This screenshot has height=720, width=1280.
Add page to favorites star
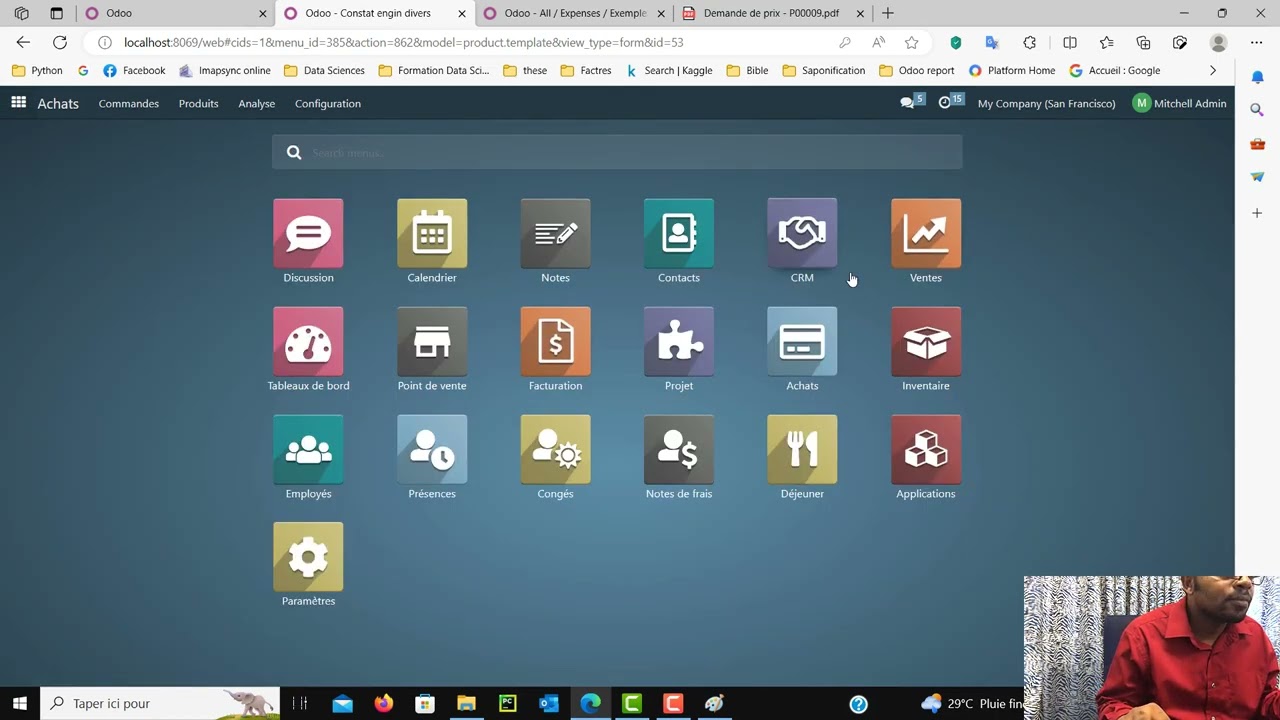pos(911,42)
